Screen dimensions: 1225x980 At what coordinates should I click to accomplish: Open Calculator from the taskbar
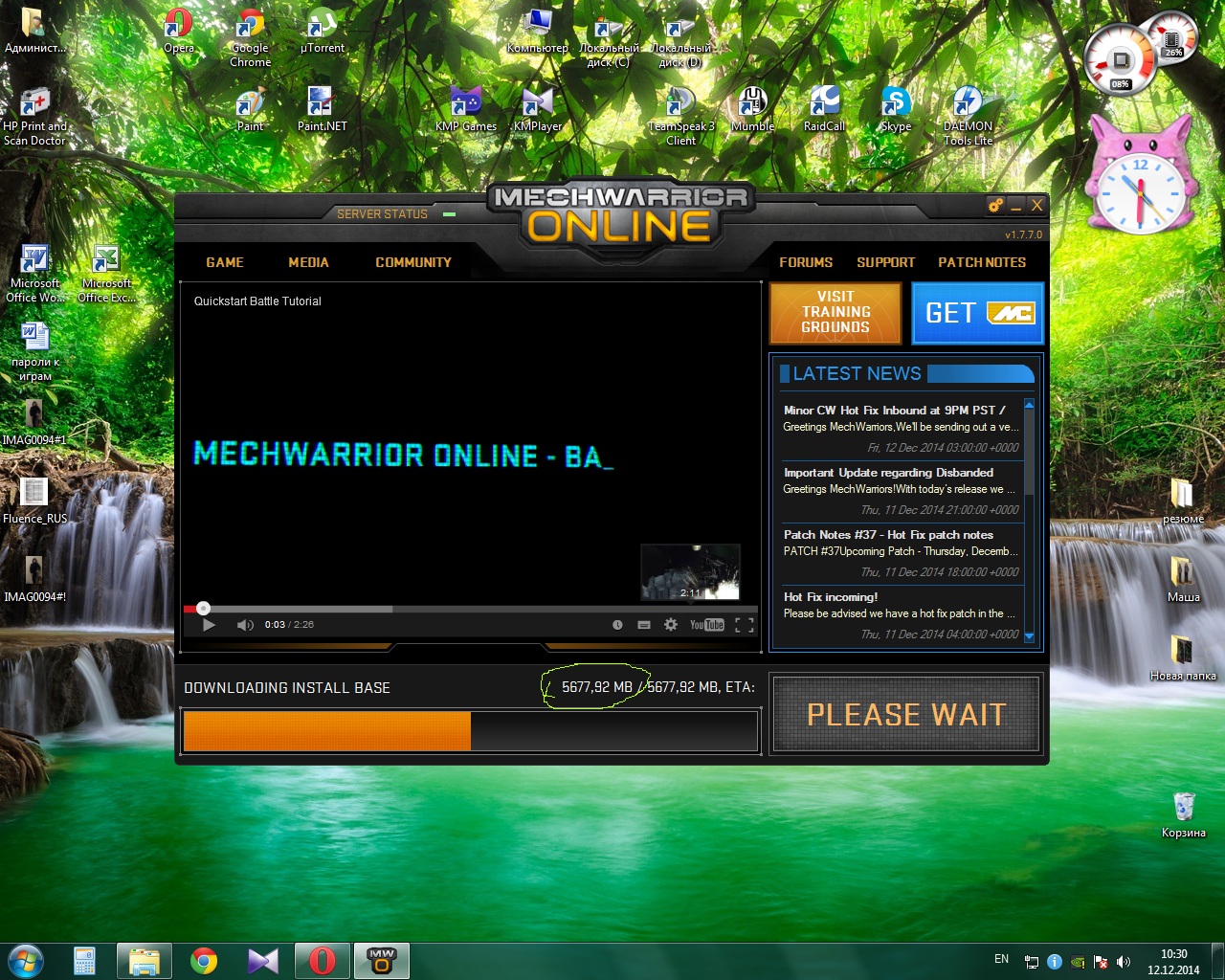(84, 961)
